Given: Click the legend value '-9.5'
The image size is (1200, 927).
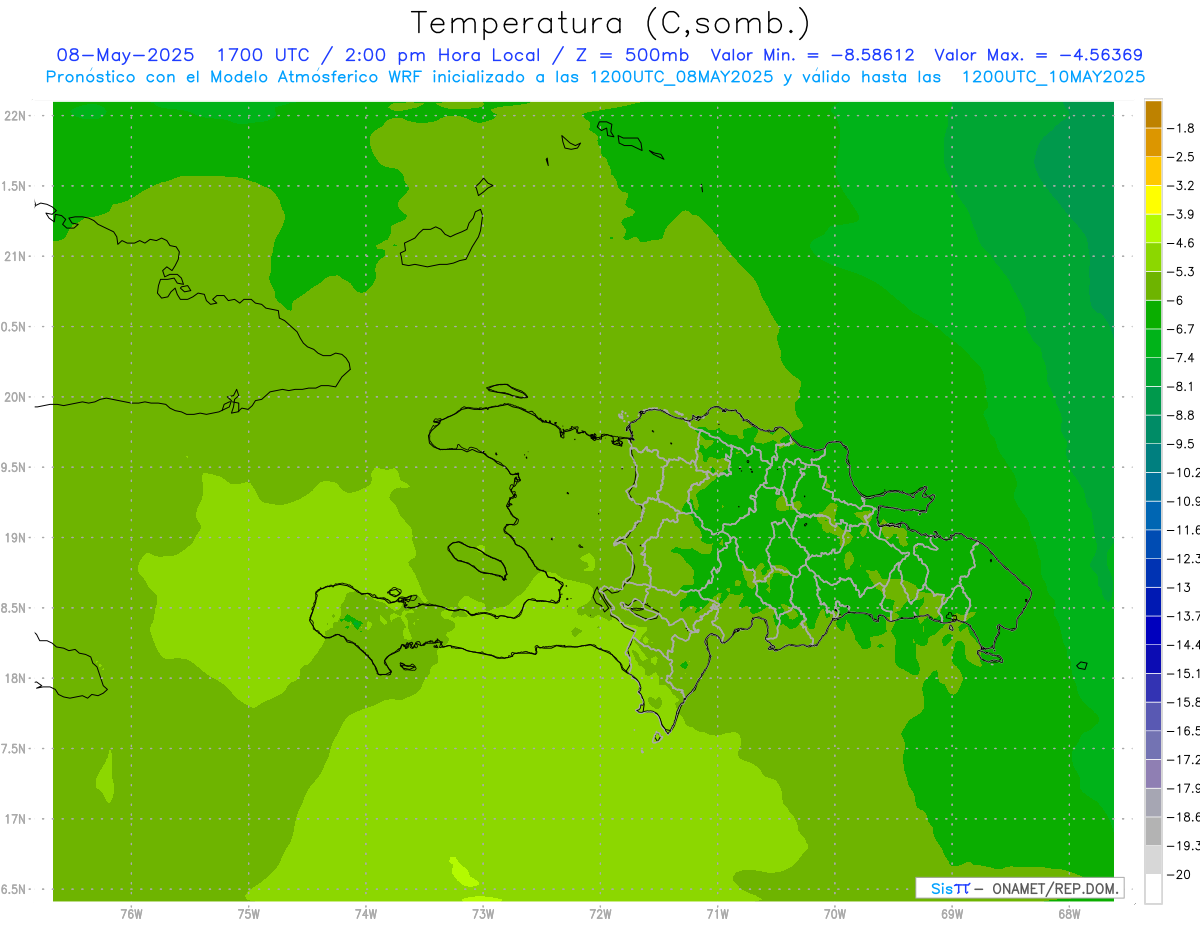Looking at the screenshot, I should 1183,444.
